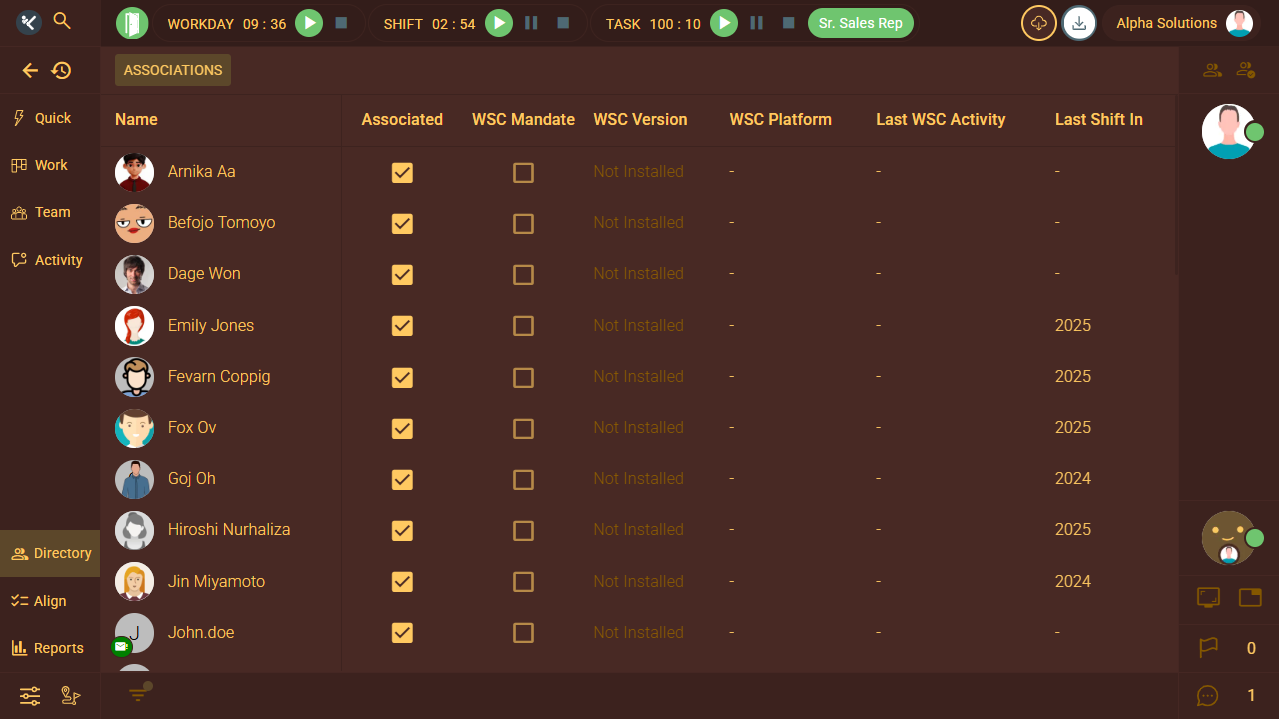Sort table by Name column header
1279x719 pixels.
pyautogui.click(x=136, y=119)
